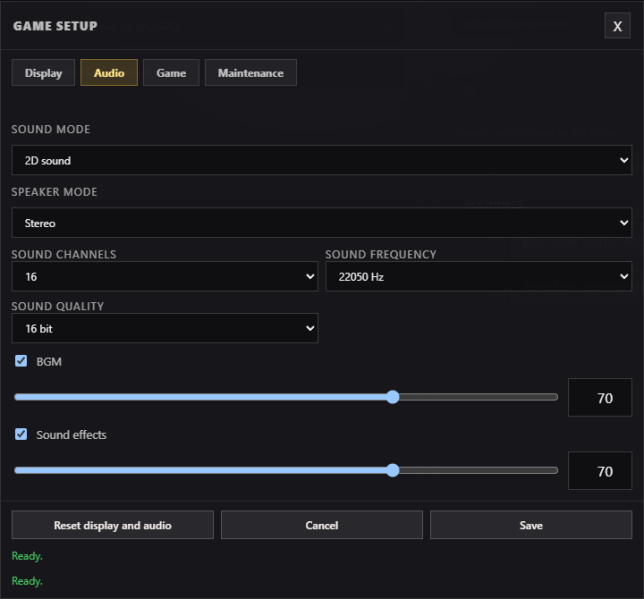The height and width of the screenshot is (599, 644).
Task: Click the GAME SETUP title text
Action: 55,26
